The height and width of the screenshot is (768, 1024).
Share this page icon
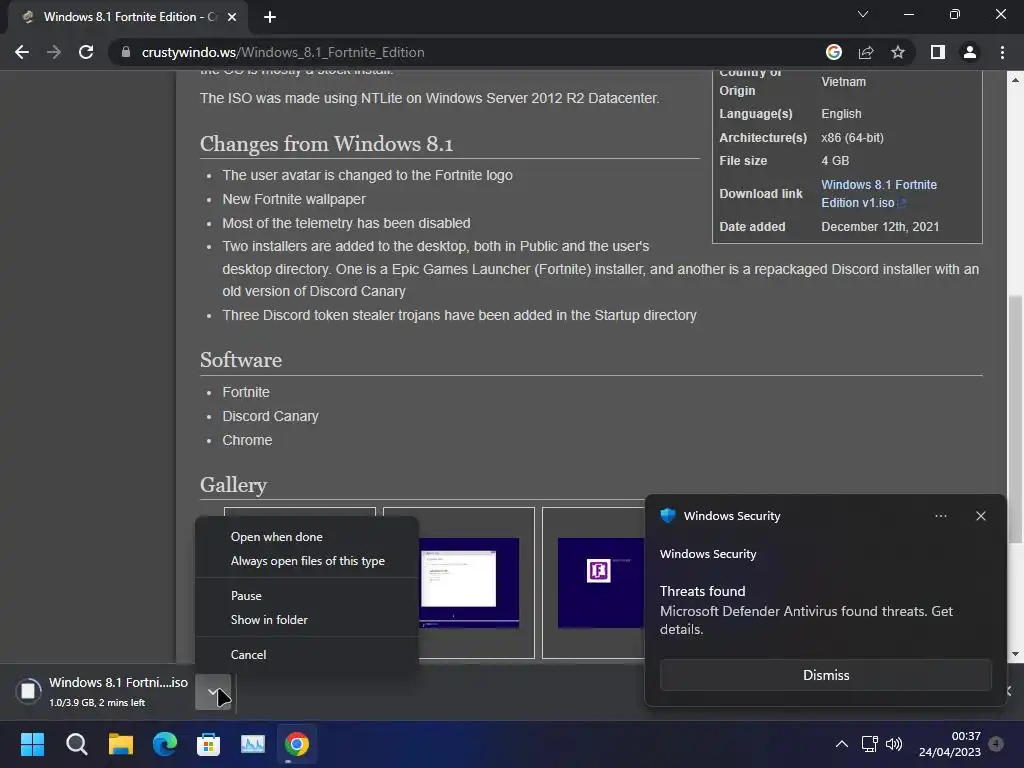click(866, 52)
